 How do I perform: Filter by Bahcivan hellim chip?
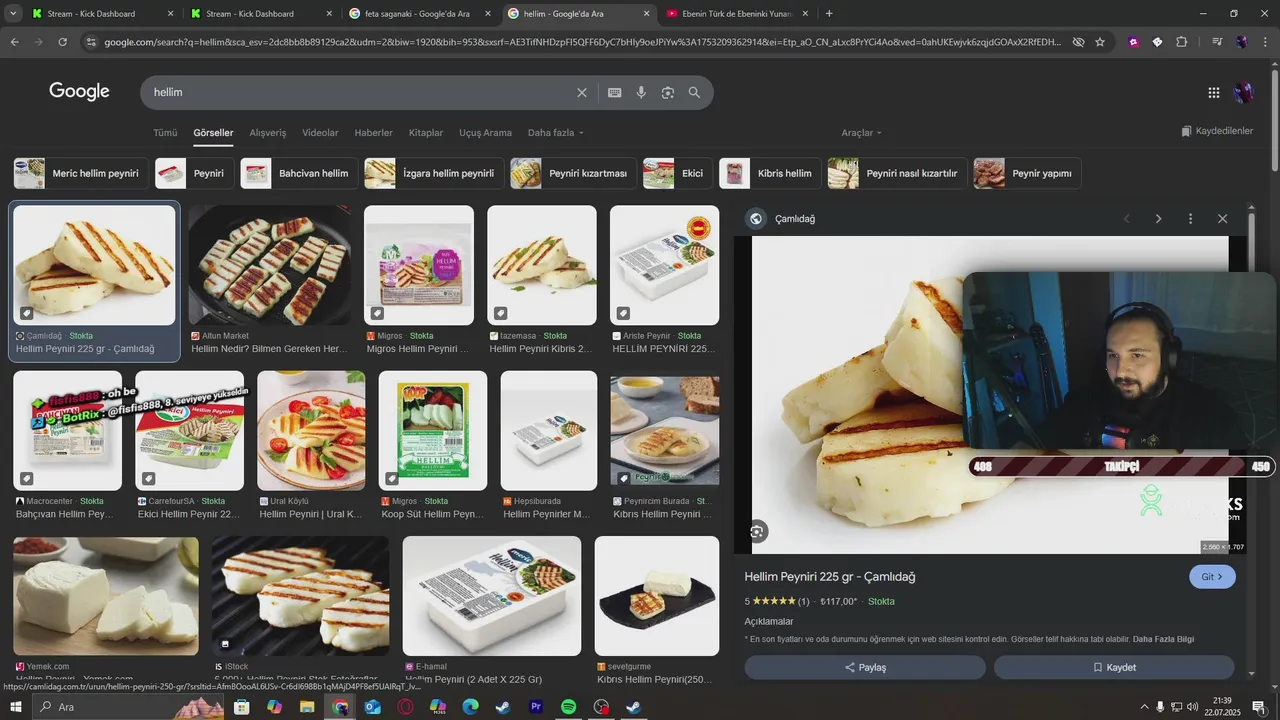(x=299, y=173)
